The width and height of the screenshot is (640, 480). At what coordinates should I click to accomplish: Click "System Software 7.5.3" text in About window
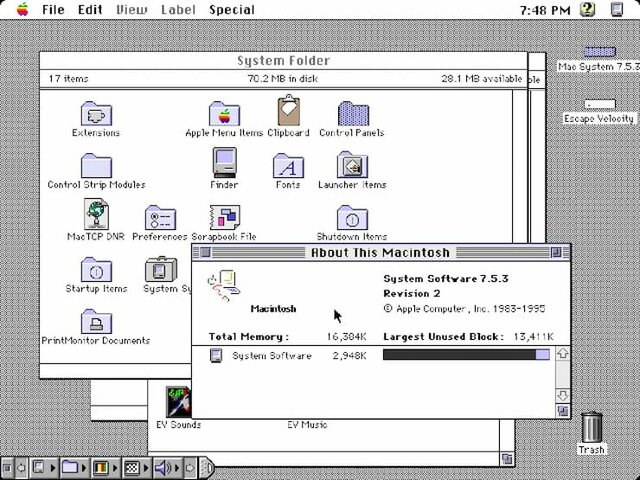click(x=446, y=279)
